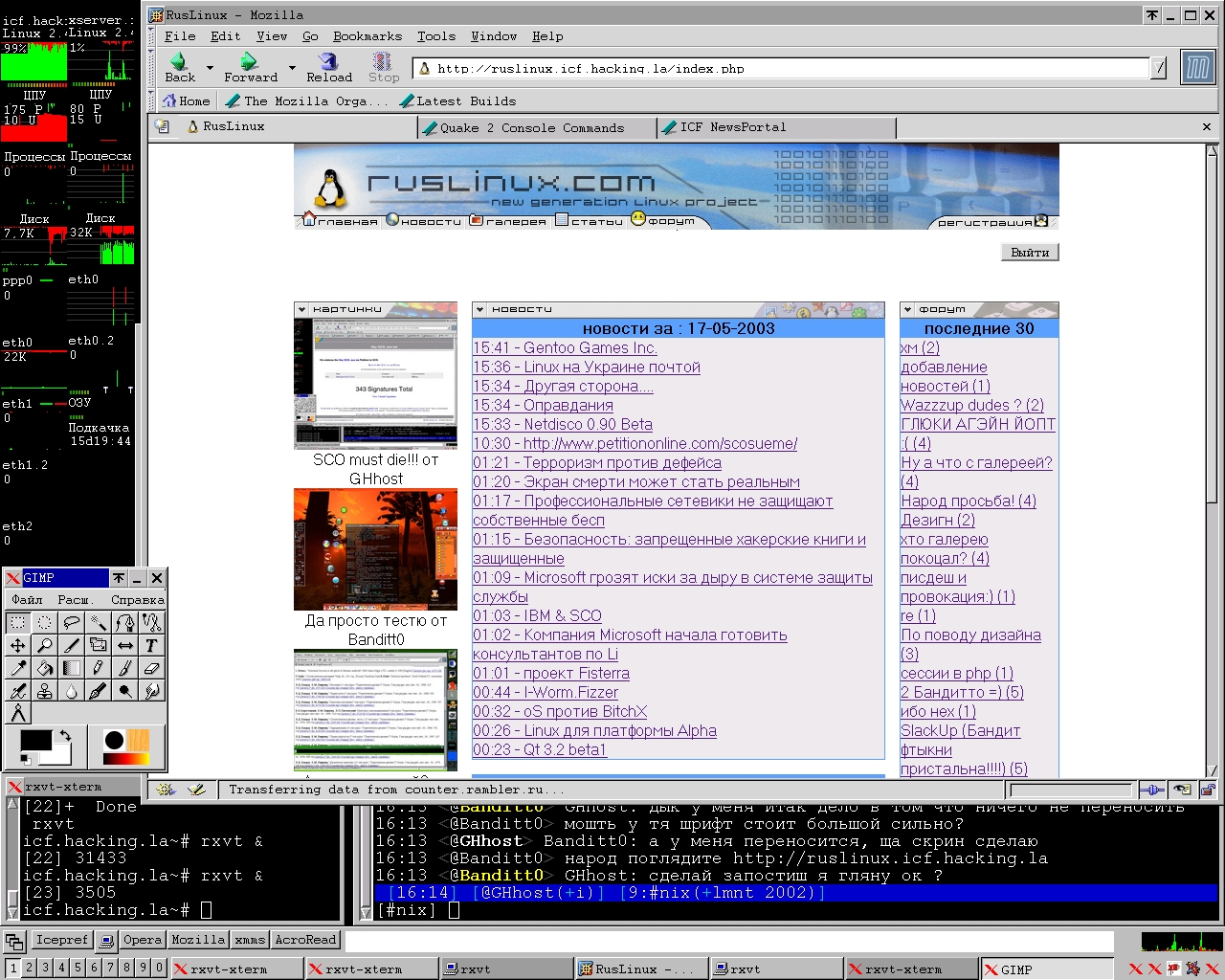Collapse the форум panel arrow
Image resolution: width=1225 pixels, height=980 pixels.
click(x=907, y=309)
